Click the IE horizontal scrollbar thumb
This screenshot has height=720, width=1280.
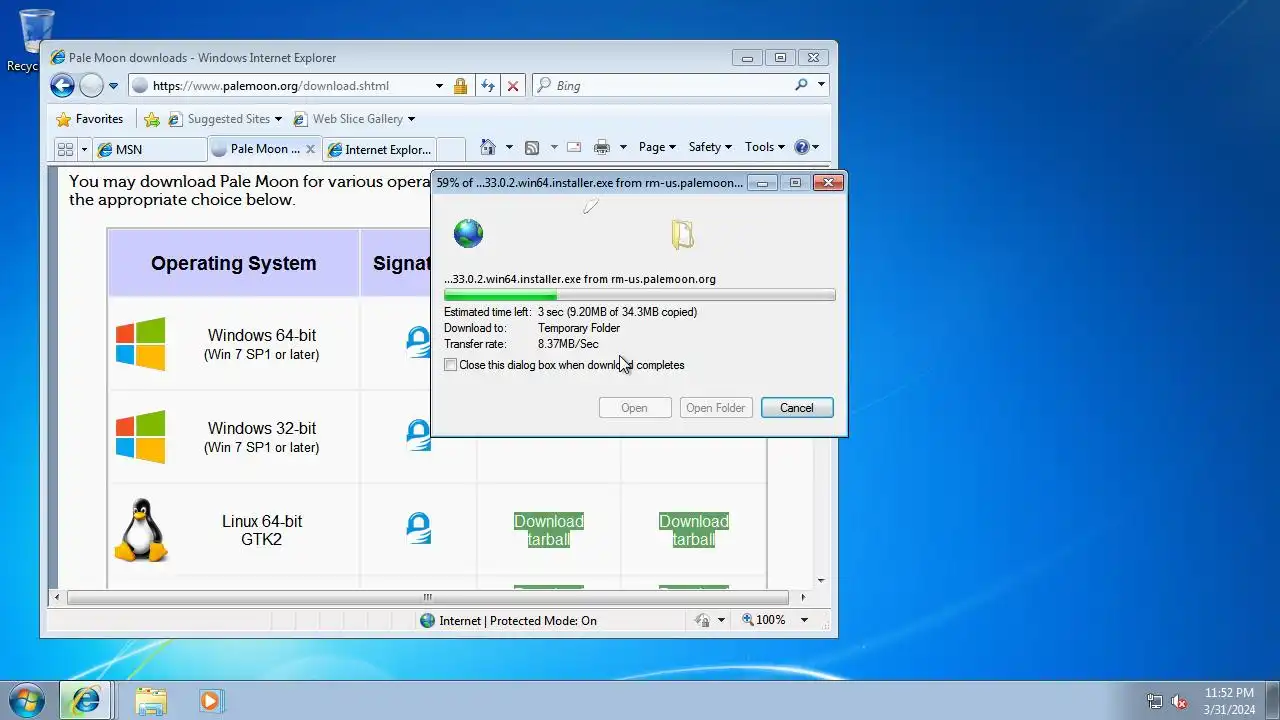428,597
